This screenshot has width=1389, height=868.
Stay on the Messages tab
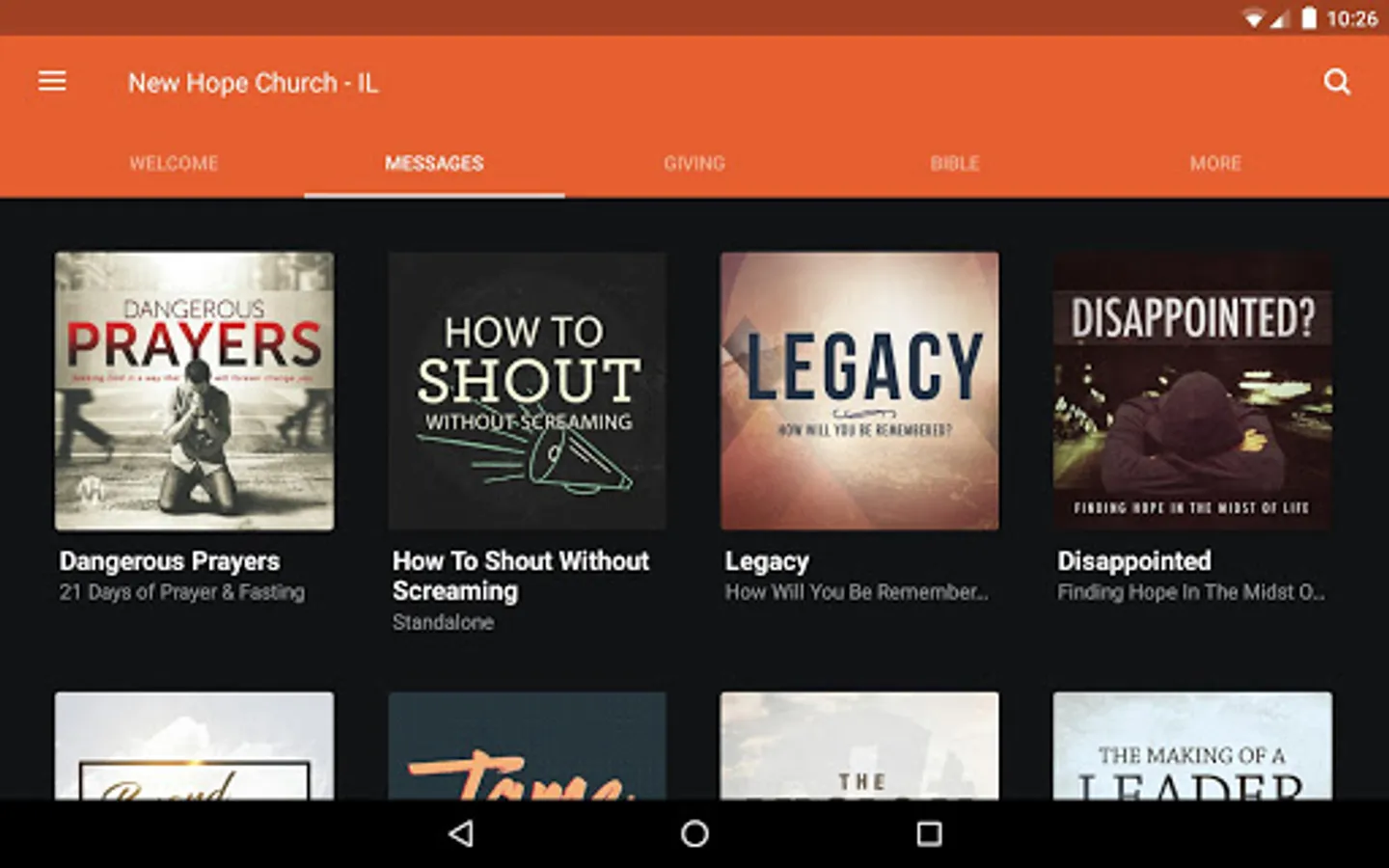point(434,163)
